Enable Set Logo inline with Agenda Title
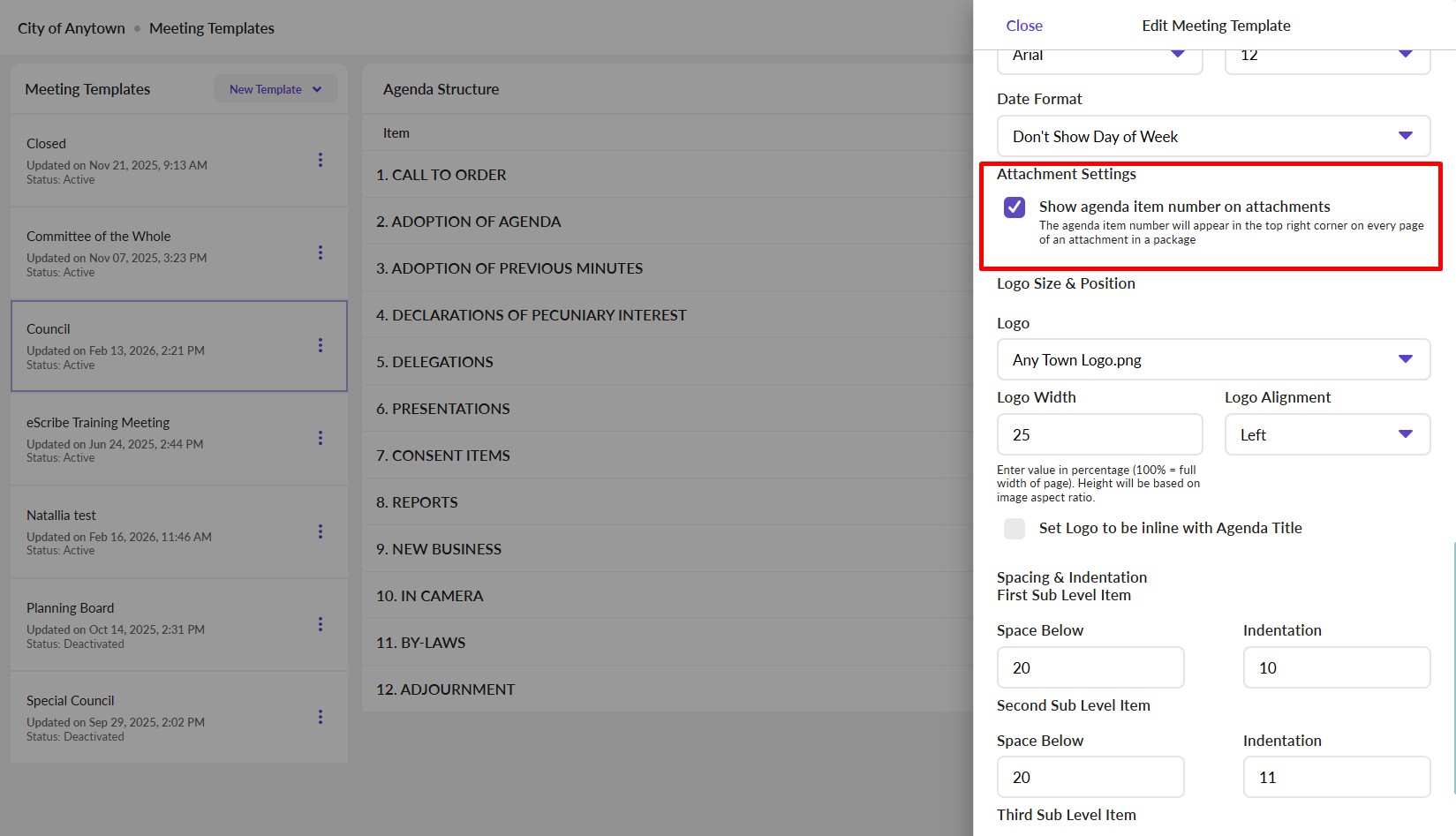The width and height of the screenshot is (1456, 836). 1015,528
